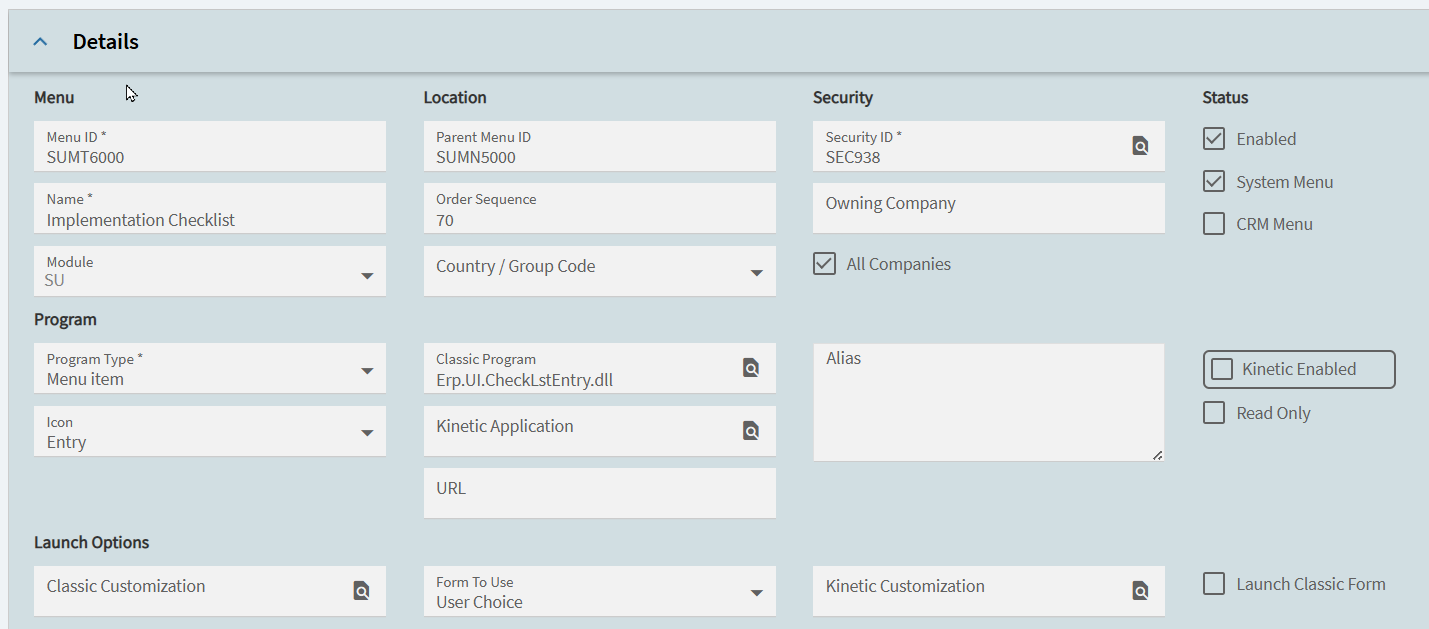This screenshot has height=629, width=1429.
Task: Click Kinetic Customization search icon
Action: (1140, 591)
